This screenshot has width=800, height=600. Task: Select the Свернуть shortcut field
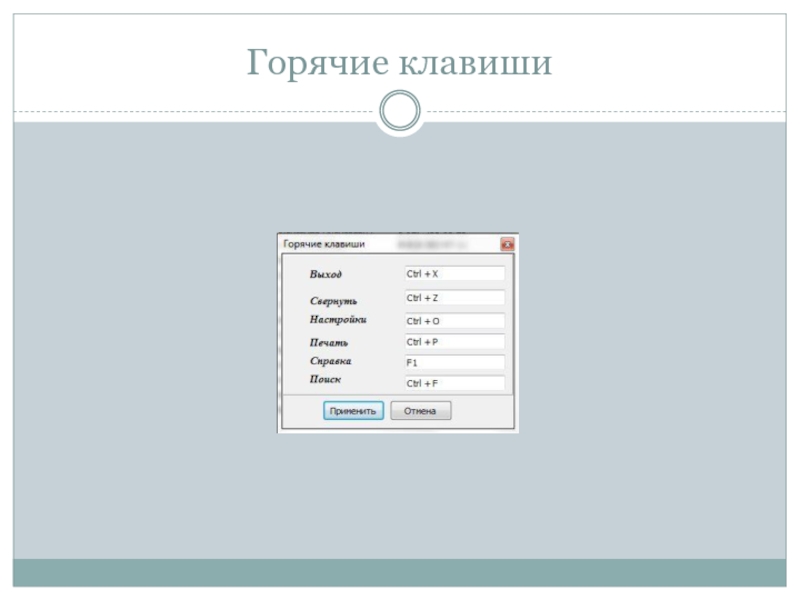[454, 298]
